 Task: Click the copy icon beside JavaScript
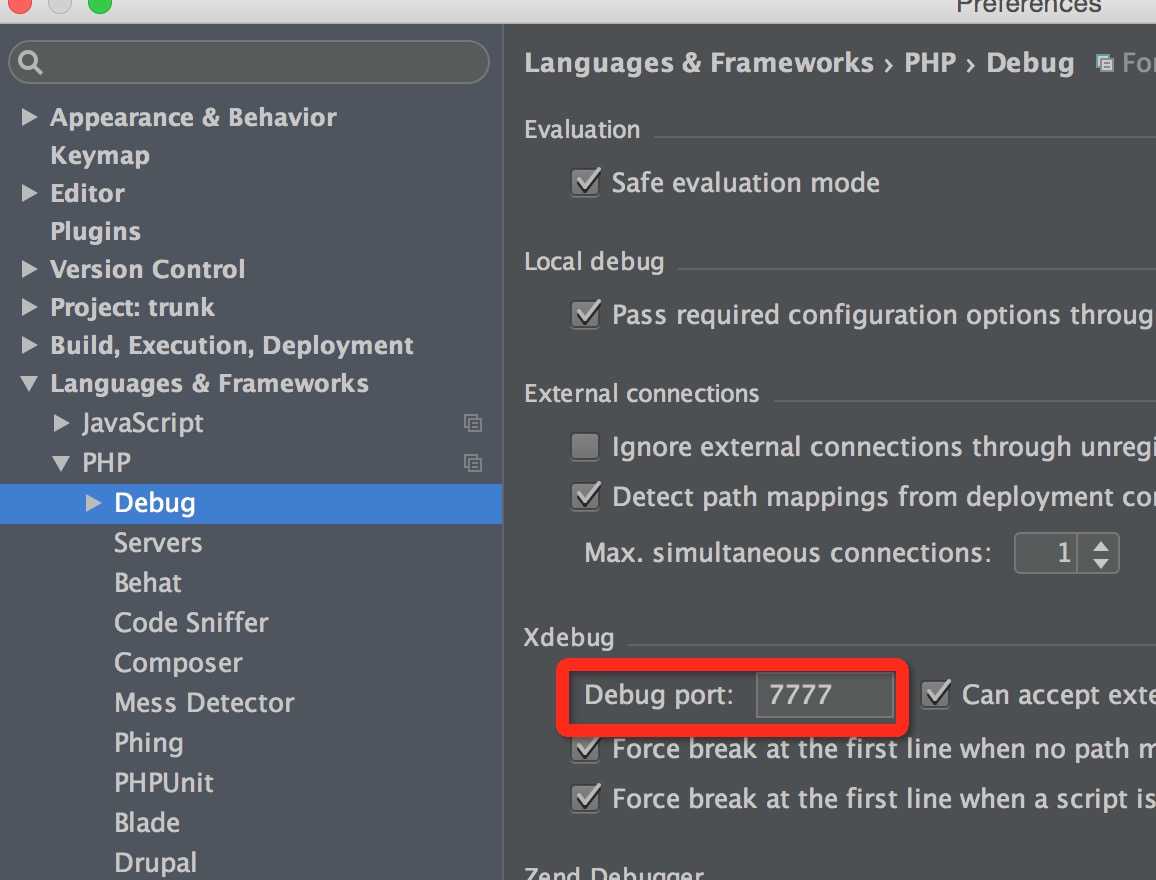click(x=473, y=423)
